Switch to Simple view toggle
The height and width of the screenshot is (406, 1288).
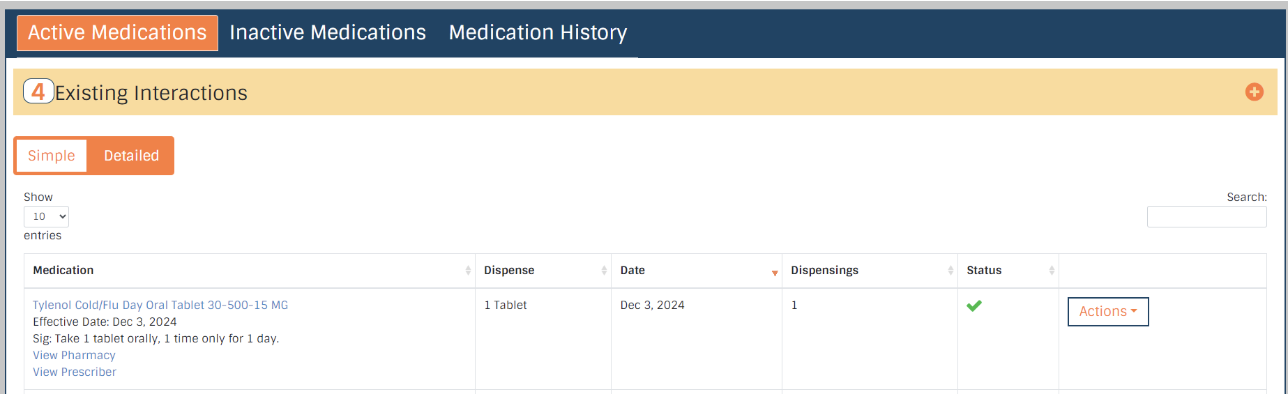coord(51,156)
